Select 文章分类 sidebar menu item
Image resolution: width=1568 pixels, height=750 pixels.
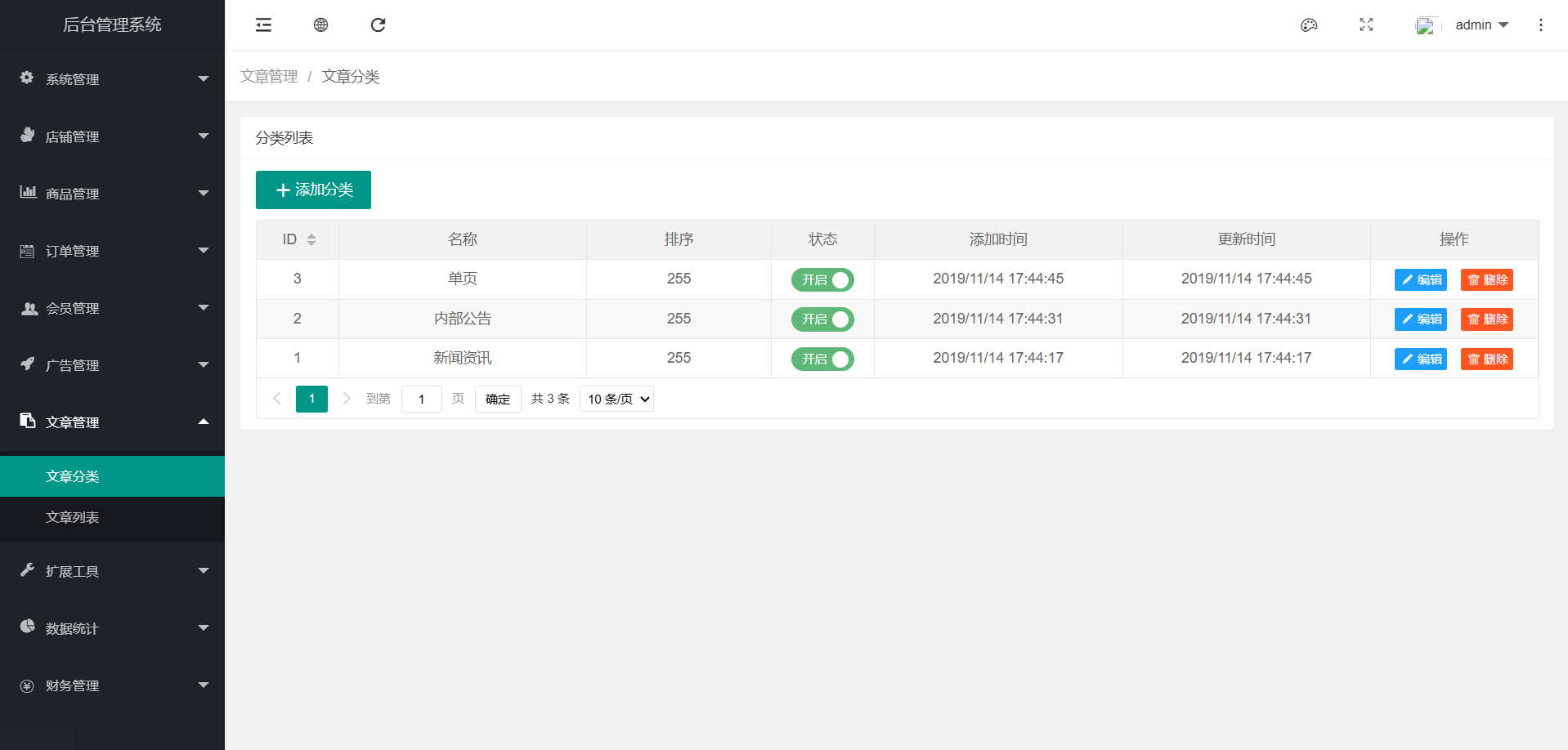pos(73,476)
